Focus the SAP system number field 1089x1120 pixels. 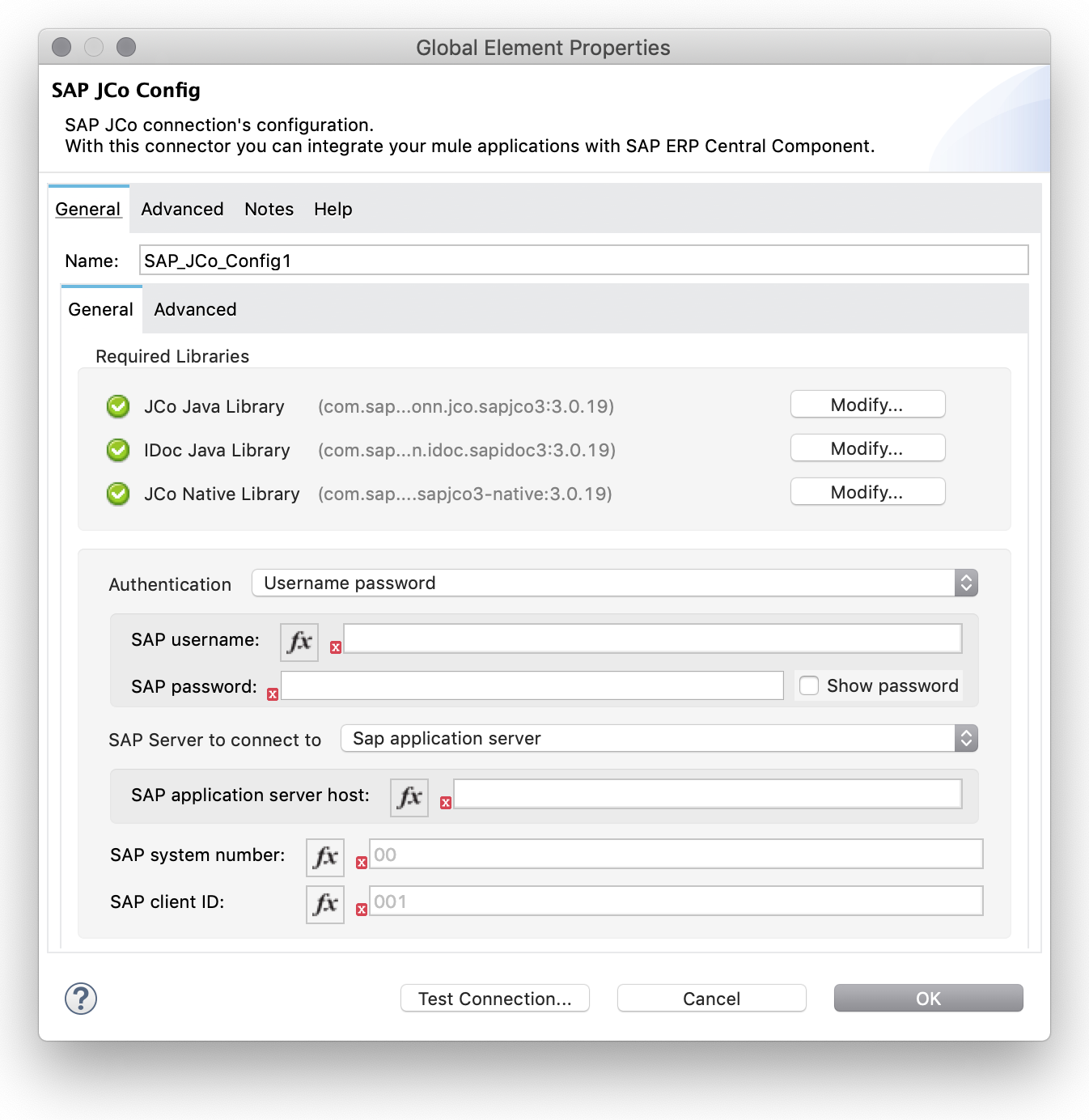click(x=676, y=854)
